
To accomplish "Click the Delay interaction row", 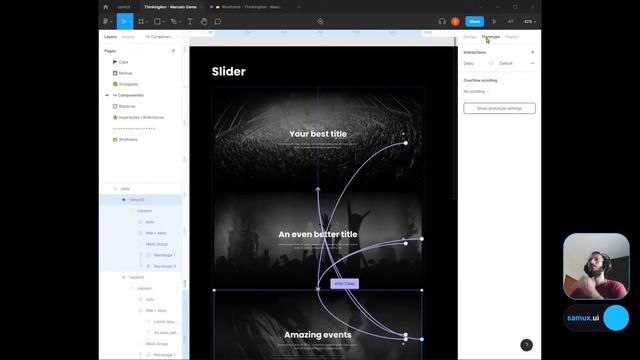I will click(x=500, y=63).
